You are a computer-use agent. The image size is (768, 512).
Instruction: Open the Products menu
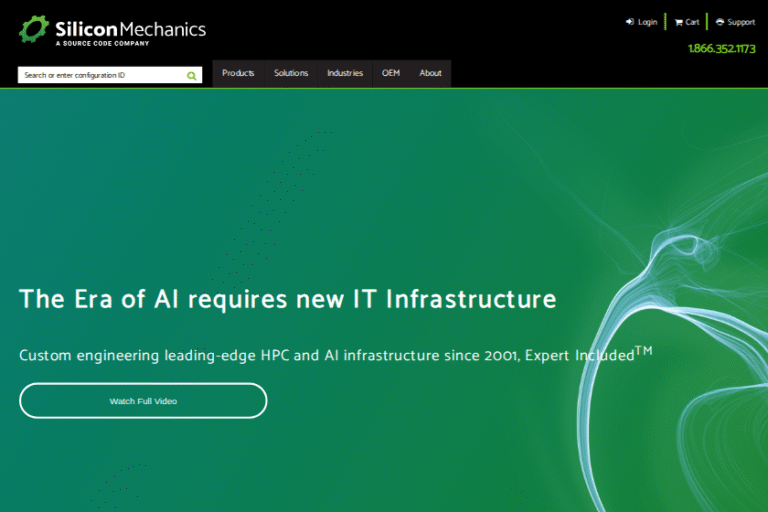(x=238, y=73)
